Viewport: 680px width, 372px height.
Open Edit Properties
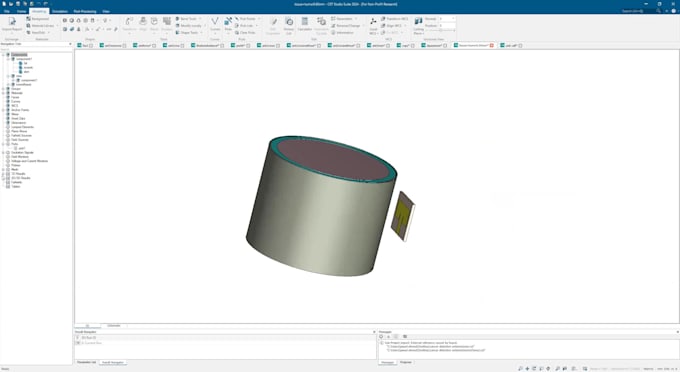pos(273,25)
